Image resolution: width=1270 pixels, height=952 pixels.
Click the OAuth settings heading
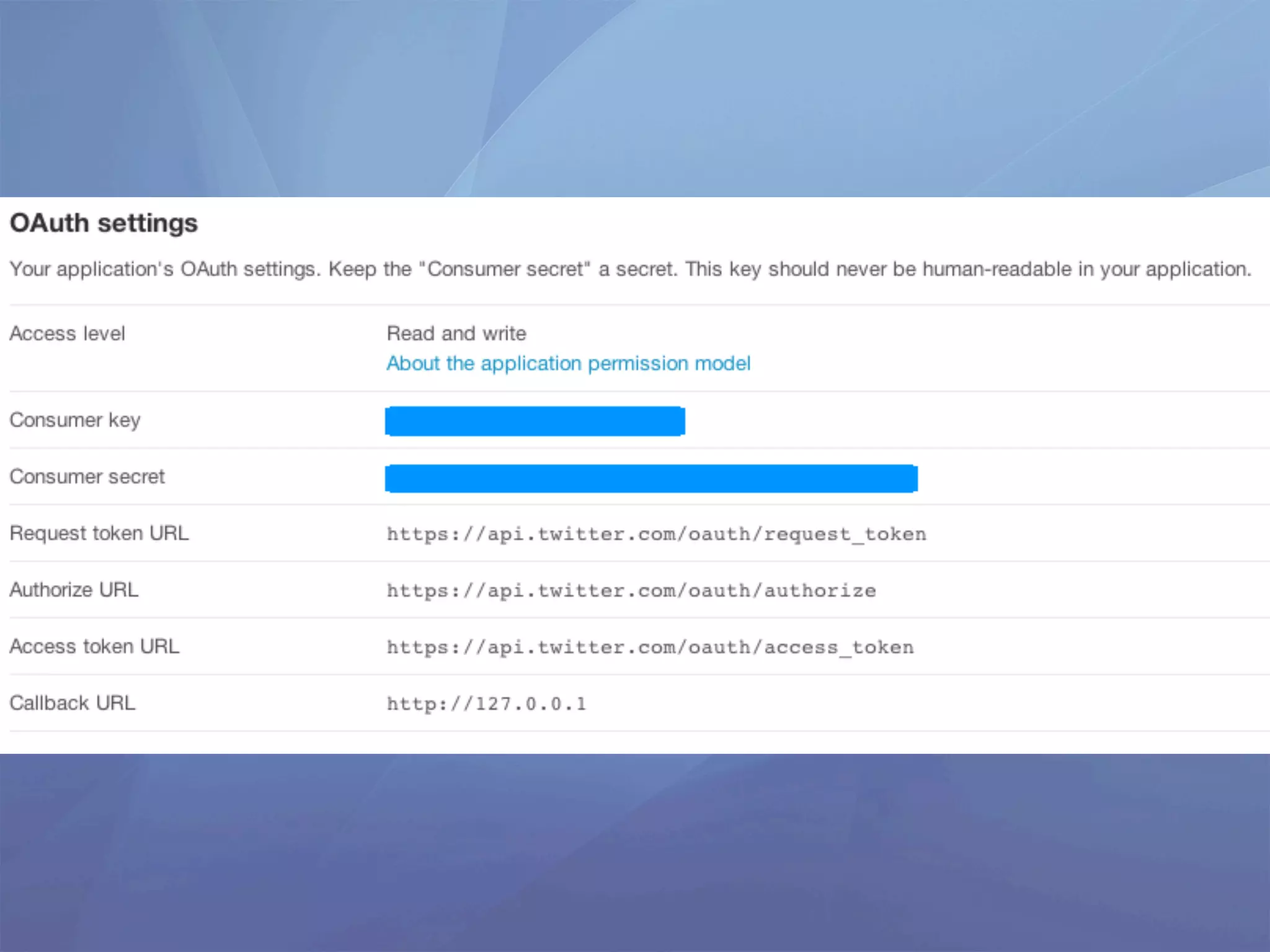pyautogui.click(x=104, y=223)
